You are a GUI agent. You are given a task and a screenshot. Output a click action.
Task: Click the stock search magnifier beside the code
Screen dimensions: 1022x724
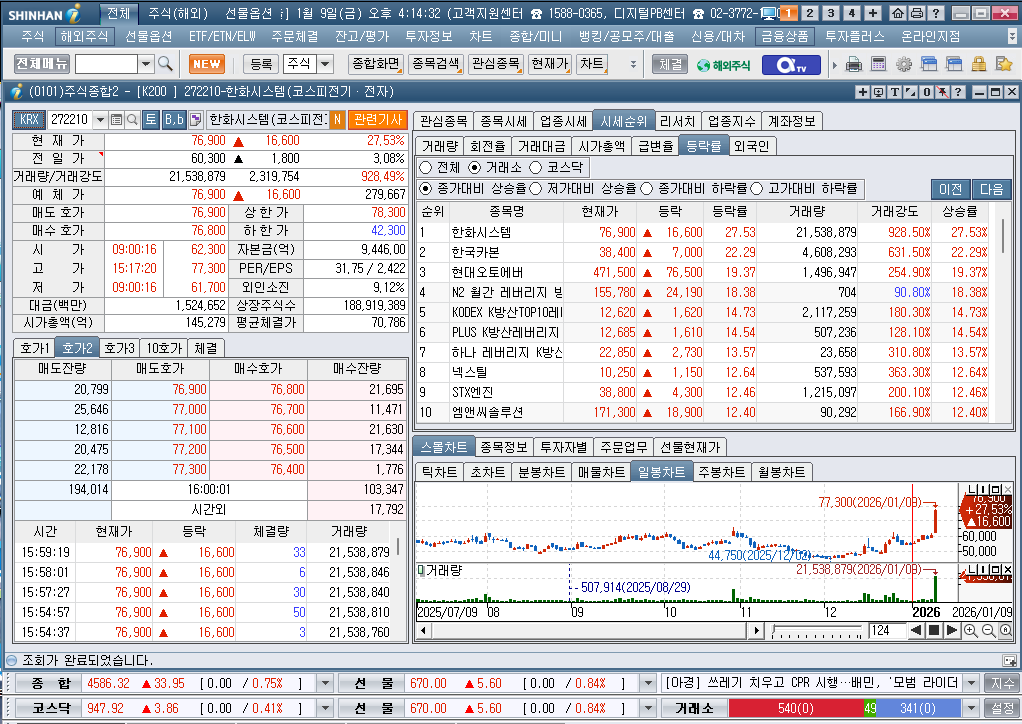[x=132, y=119]
